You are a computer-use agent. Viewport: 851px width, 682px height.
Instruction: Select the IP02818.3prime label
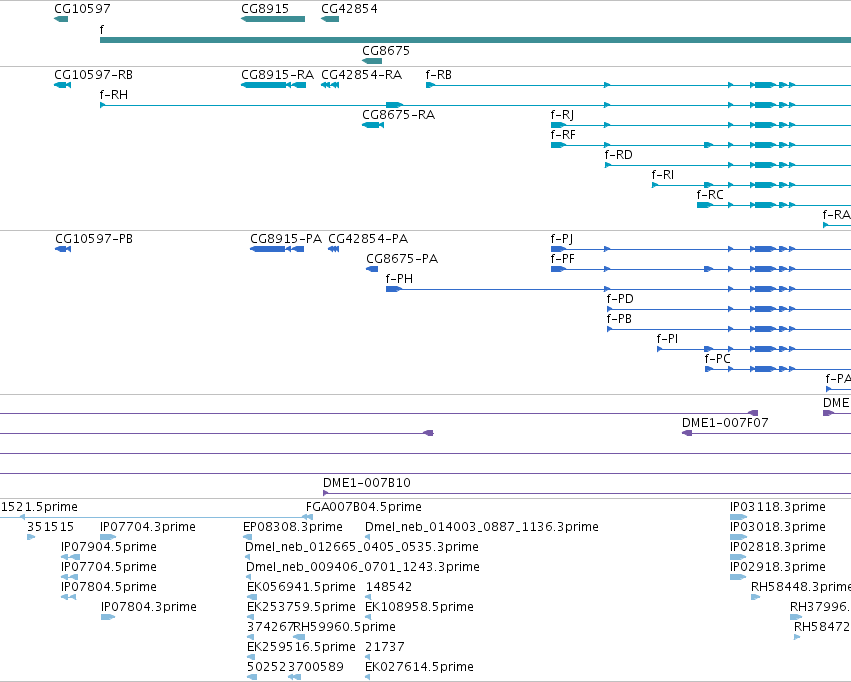[x=778, y=547]
